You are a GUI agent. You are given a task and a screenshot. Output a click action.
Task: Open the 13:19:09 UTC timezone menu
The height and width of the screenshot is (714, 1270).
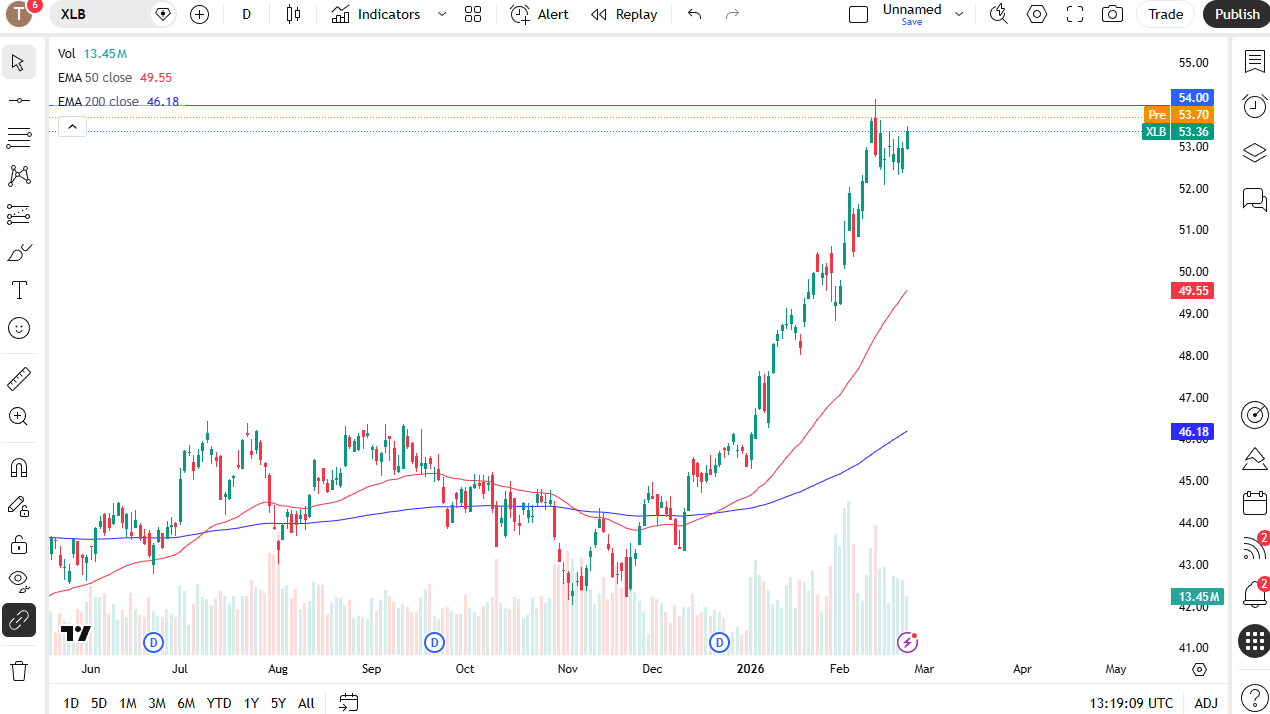(1131, 703)
